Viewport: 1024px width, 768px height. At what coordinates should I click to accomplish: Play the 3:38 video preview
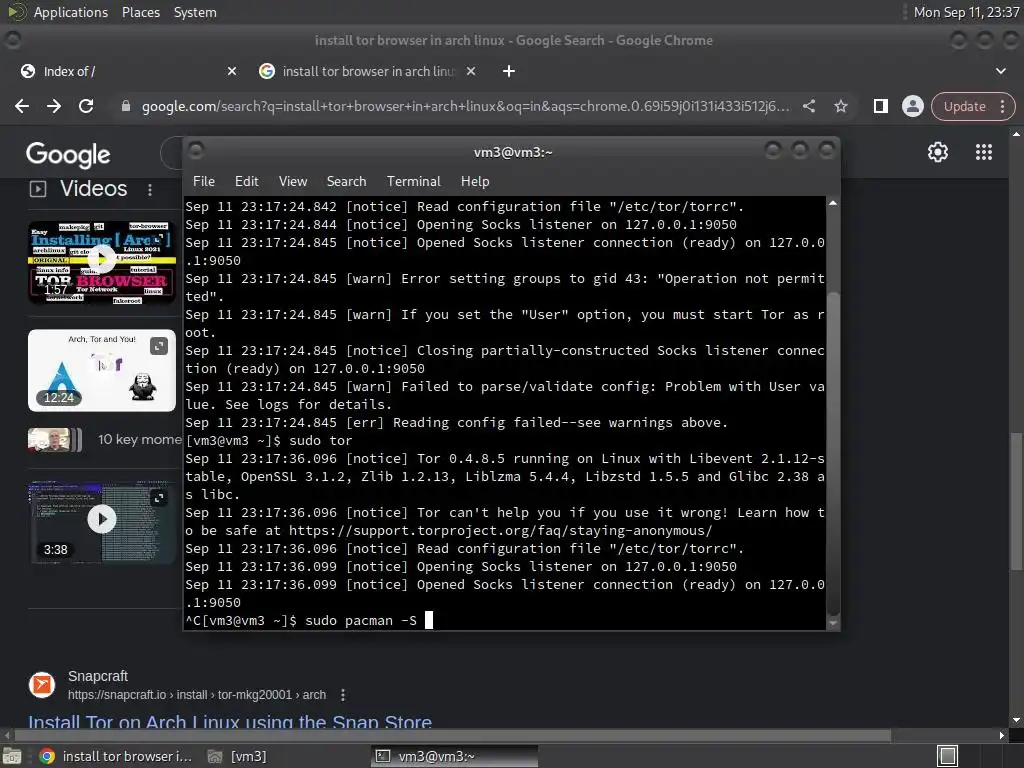pos(101,519)
